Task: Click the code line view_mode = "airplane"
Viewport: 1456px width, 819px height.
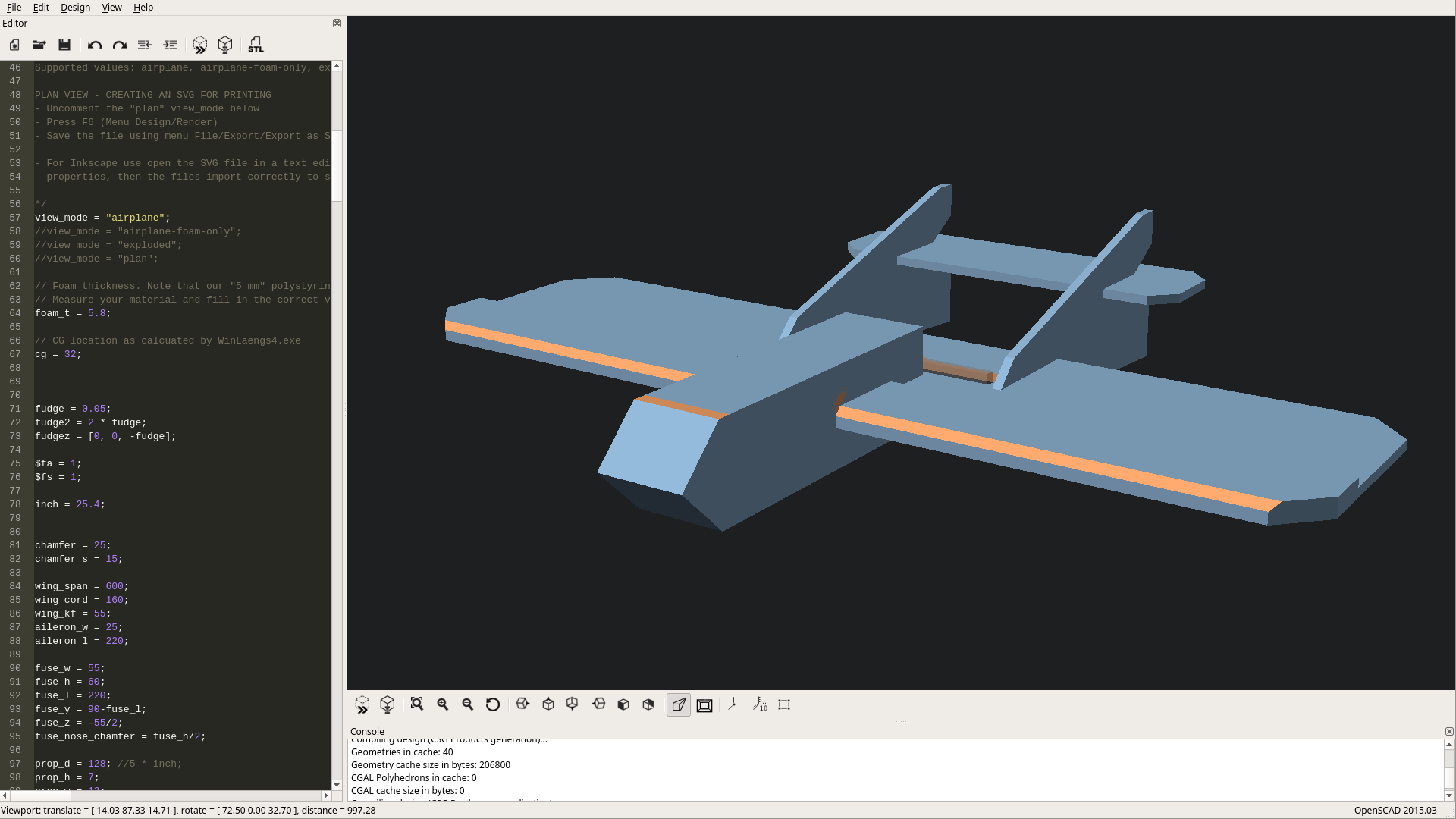Action: pos(102,218)
